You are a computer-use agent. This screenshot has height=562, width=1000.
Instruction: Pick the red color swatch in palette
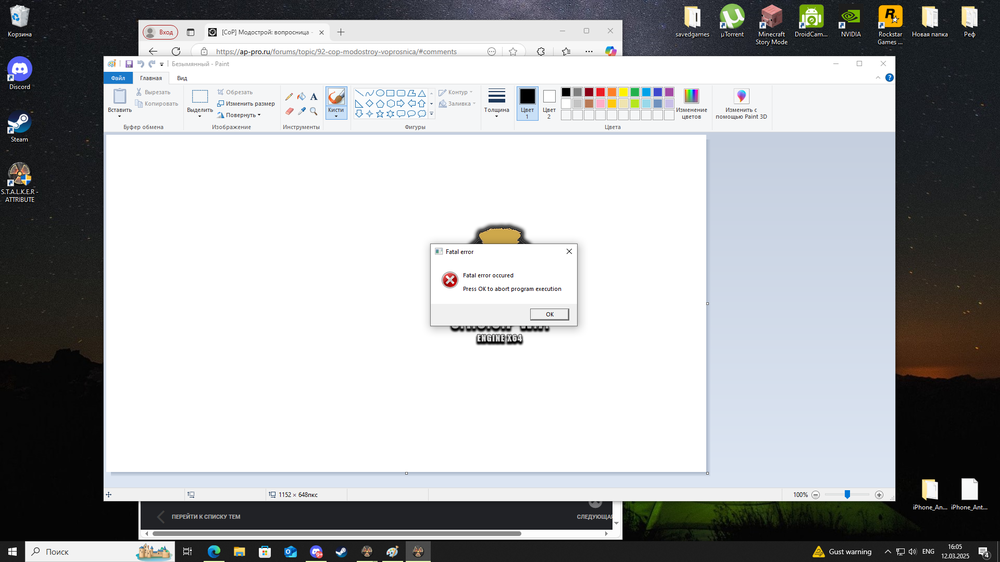[x=601, y=92]
